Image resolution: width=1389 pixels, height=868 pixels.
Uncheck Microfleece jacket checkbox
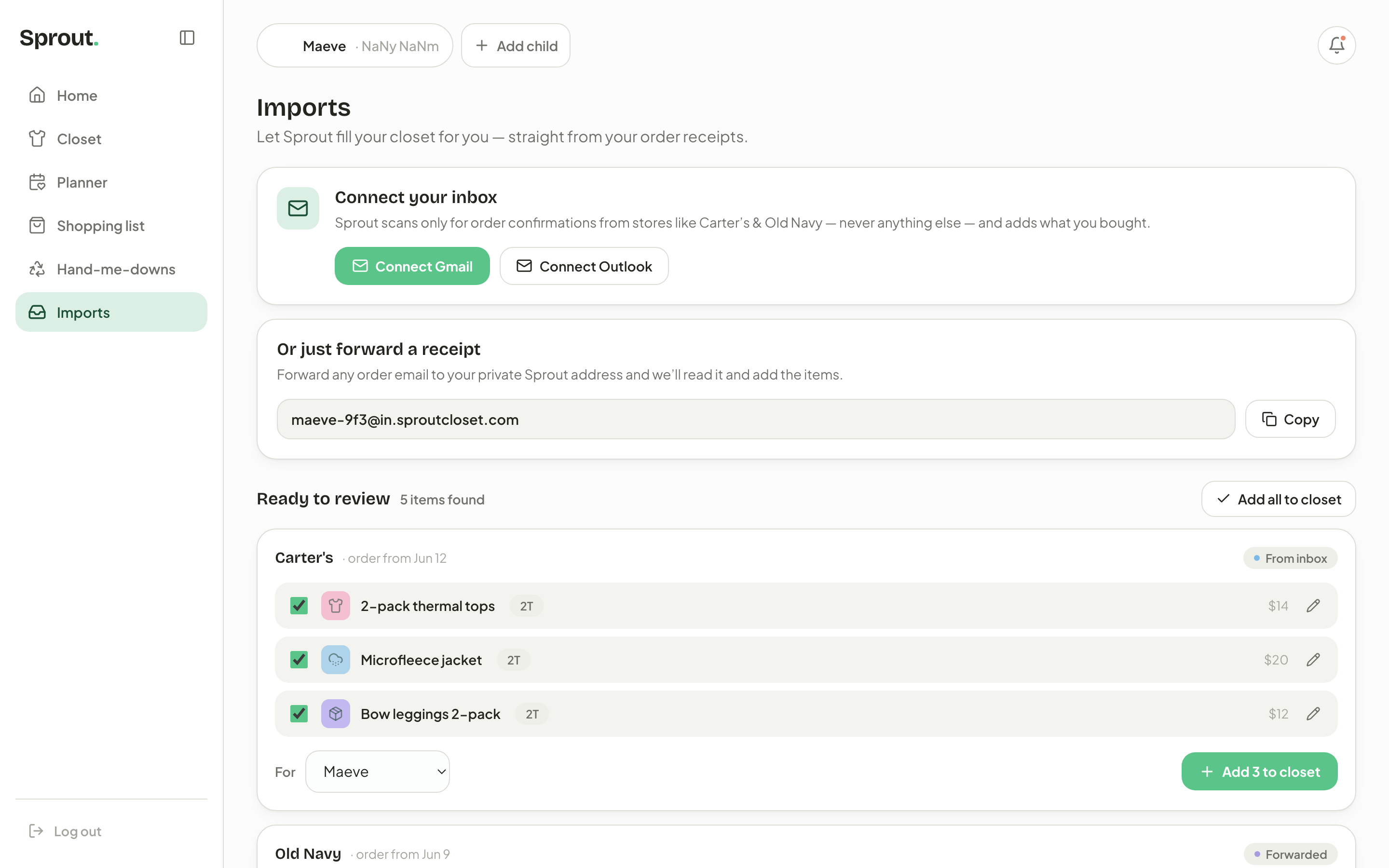click(x=299, y=660)
